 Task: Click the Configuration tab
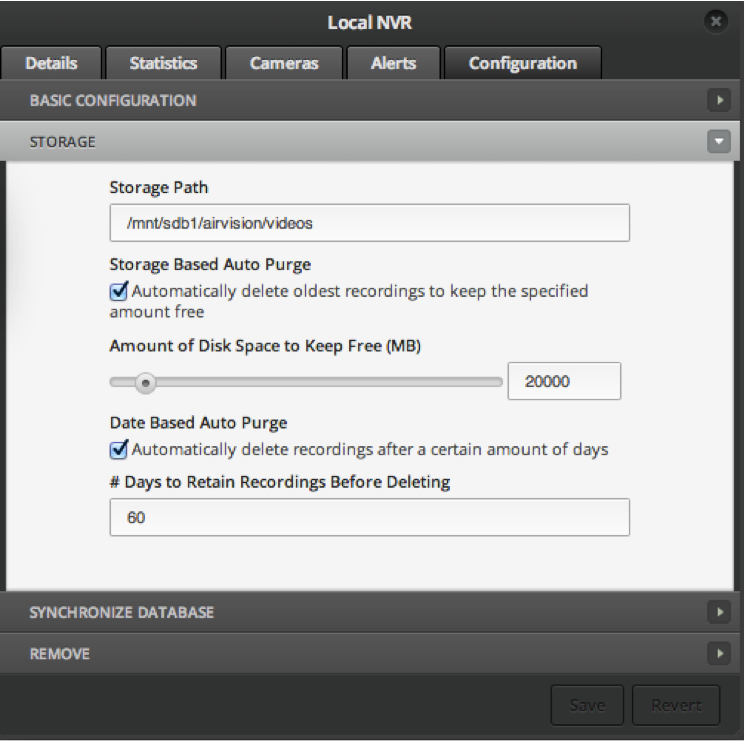pos(522,63)
